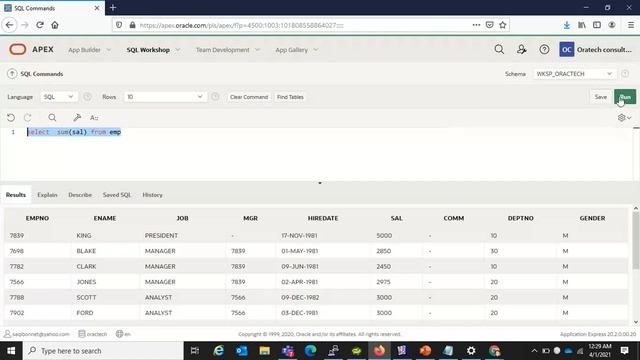The image size is (640, 360).
Task: Click the Find Tables button
Action: pos(290,97)
